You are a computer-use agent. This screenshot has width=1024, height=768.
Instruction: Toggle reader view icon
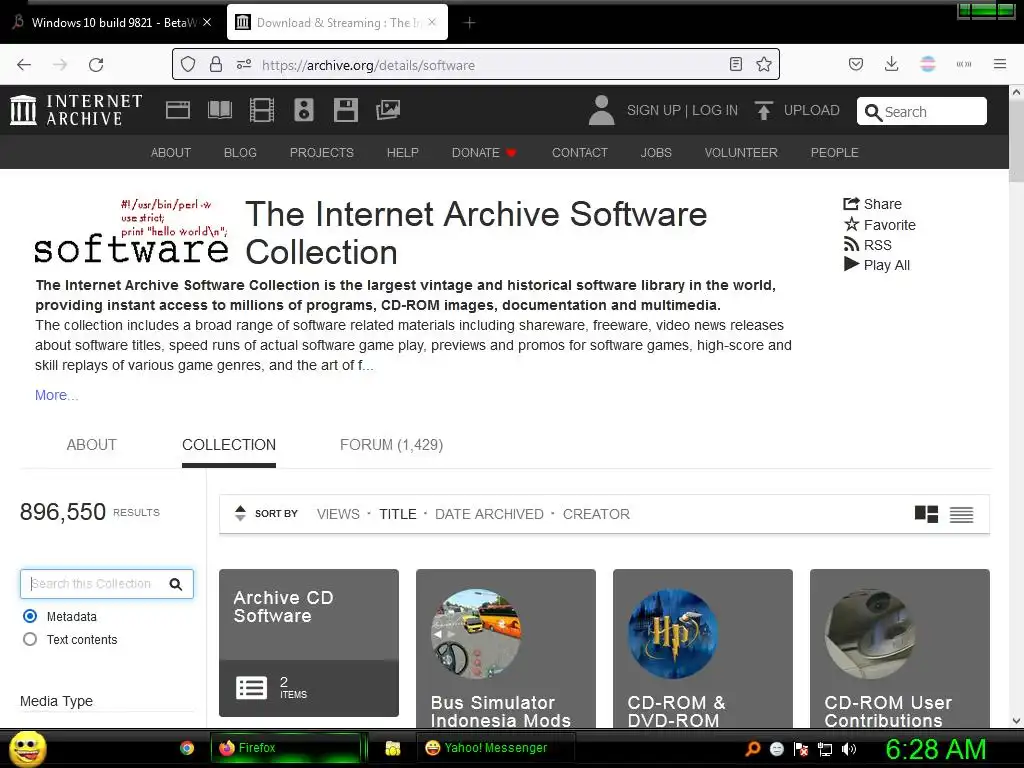point(736,64)
